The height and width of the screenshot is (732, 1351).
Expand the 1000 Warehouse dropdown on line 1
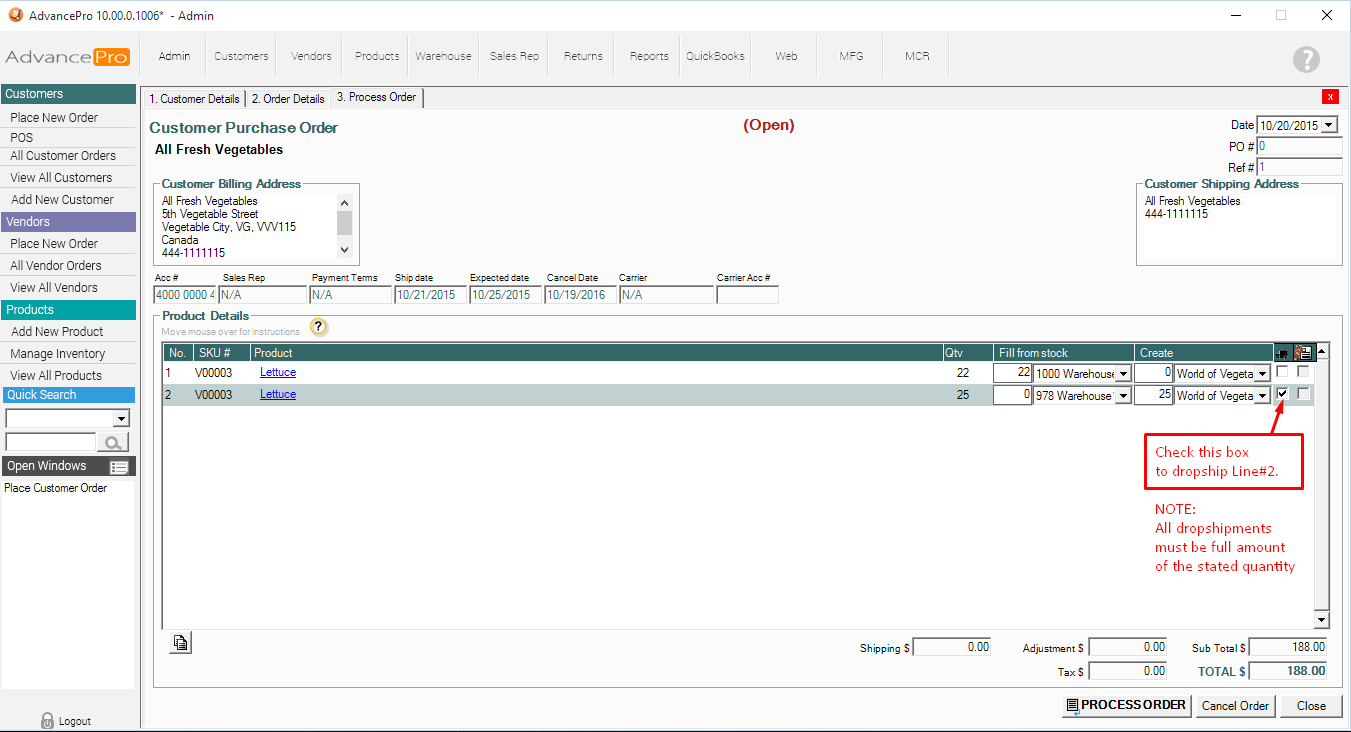(x=1123, y=374)
